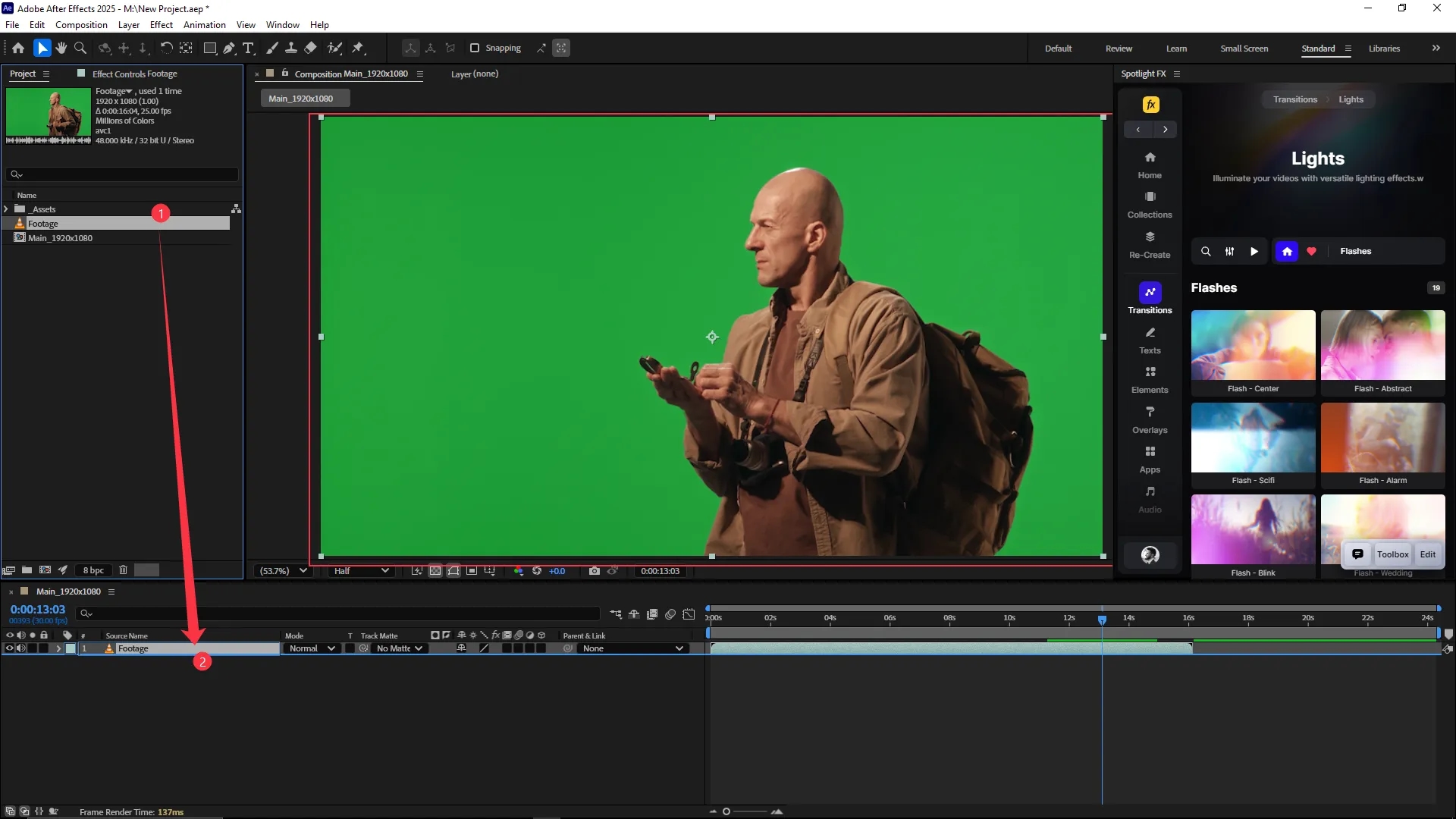Show favorites with the heart icon
Image resolution: width=1456 pixels, height=819 pixels.
pos(1311,251)
